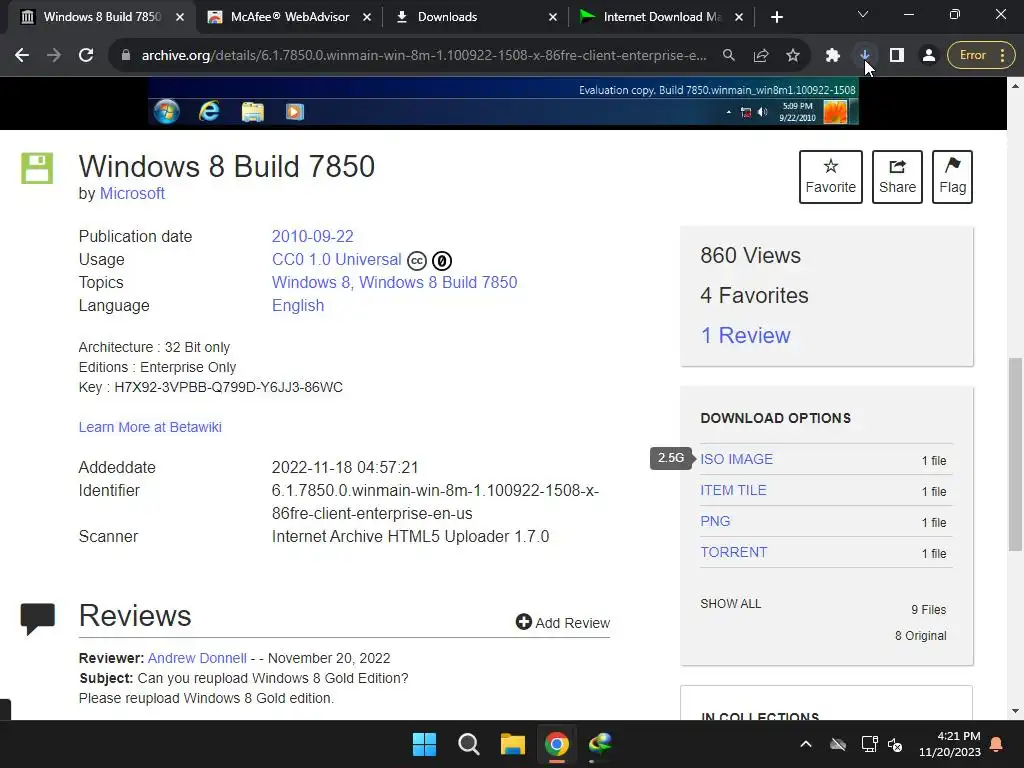Click Add Review
1024x768 pixels.
[563, 622]
